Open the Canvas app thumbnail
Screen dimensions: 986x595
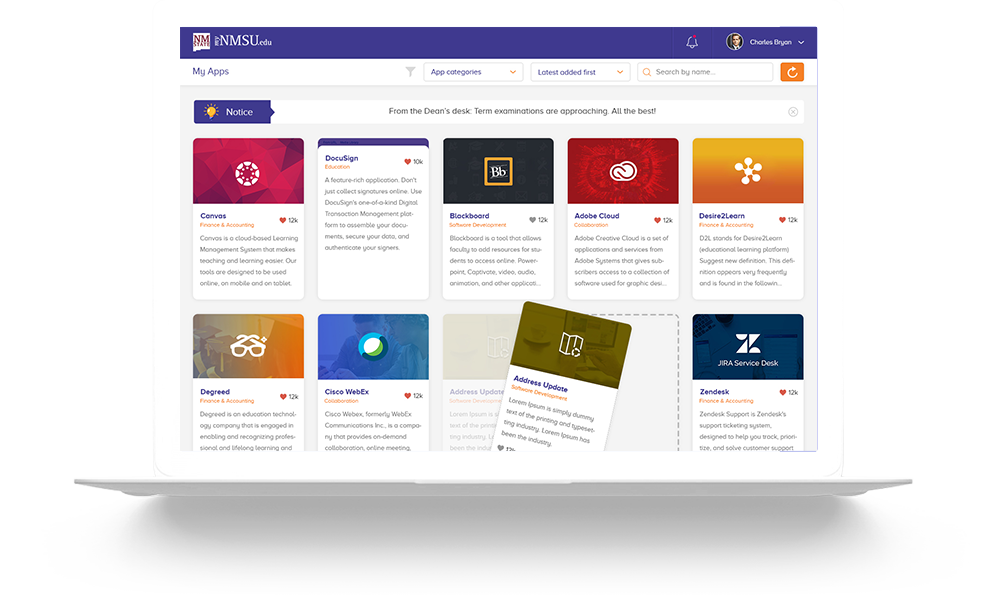pyautogui.click(x=248, y=171)
